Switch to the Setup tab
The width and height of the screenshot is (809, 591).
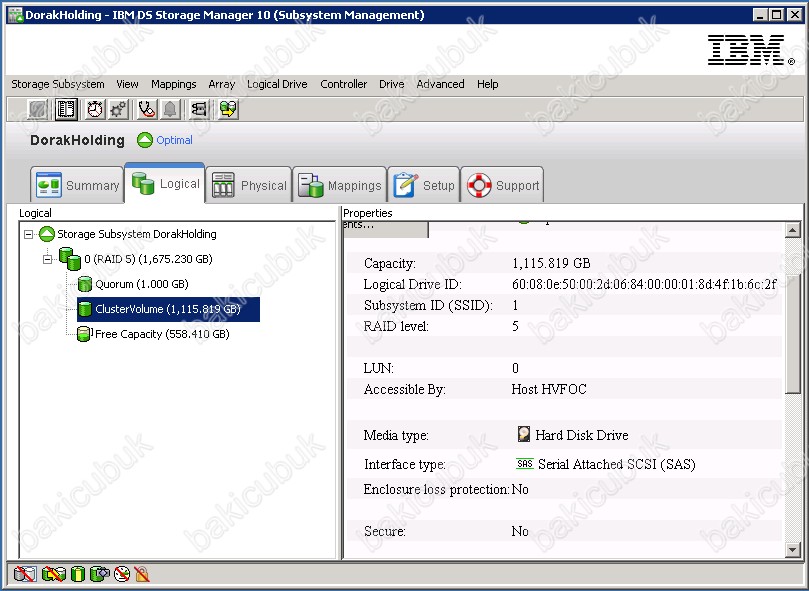coord(424,185)
